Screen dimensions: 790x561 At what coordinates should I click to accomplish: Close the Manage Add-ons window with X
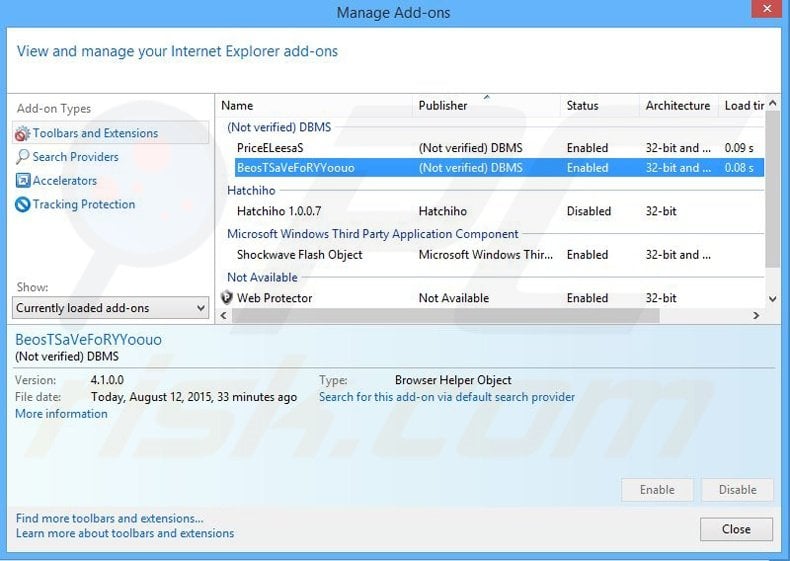tap(767, 9)
